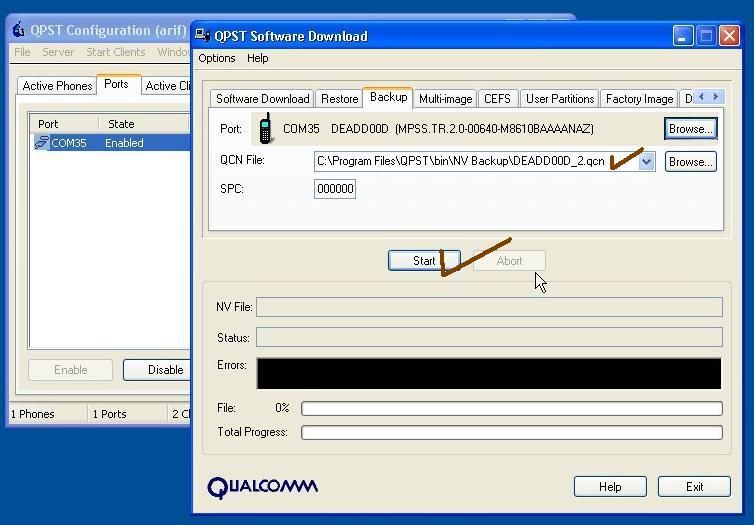The image size is (754, 525).
Task: Switch to the User Partitions tab
Action: [x=560, y=99]
